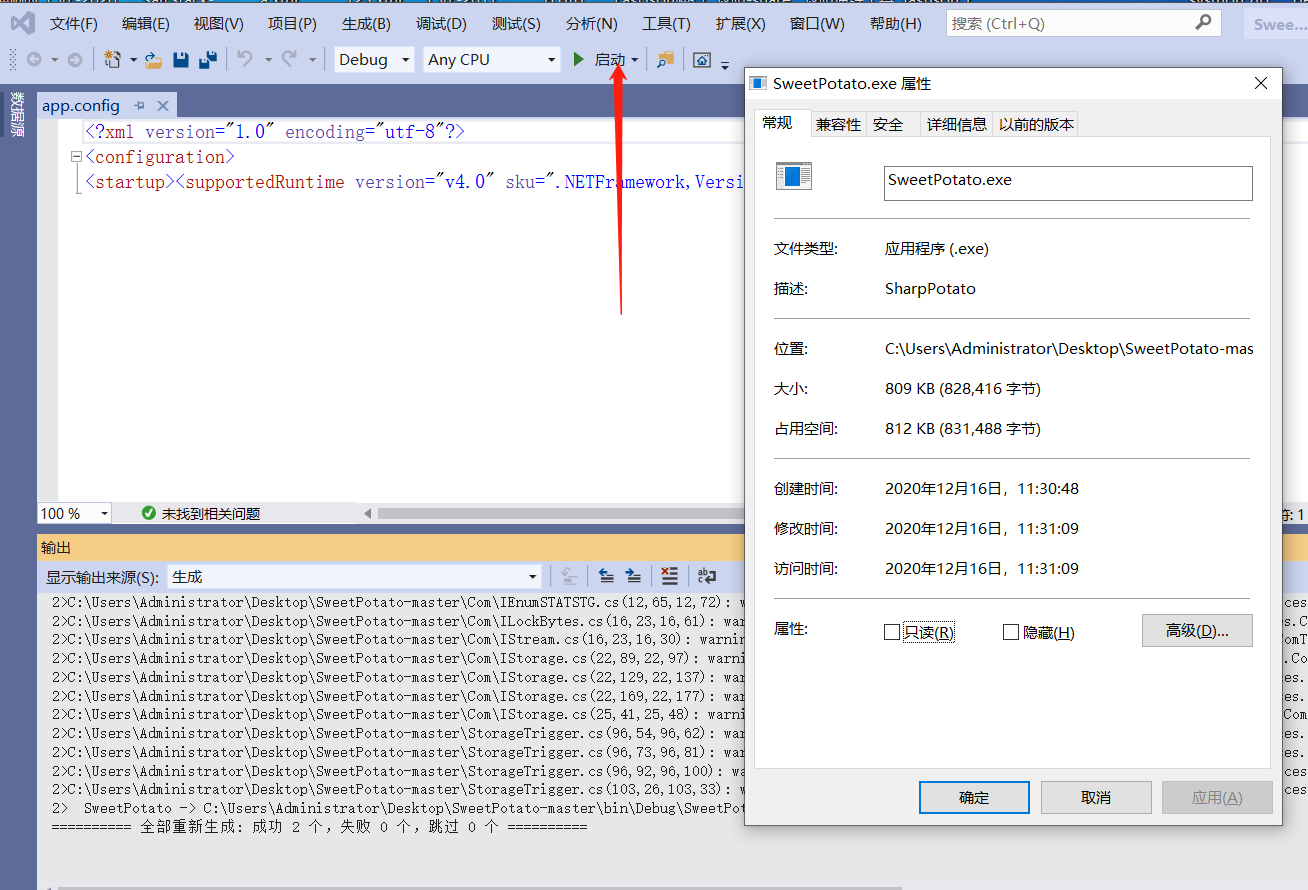The image size is (1308, 890).
Task: Undo the last edit with the undo icon
Action: (245, 60)
